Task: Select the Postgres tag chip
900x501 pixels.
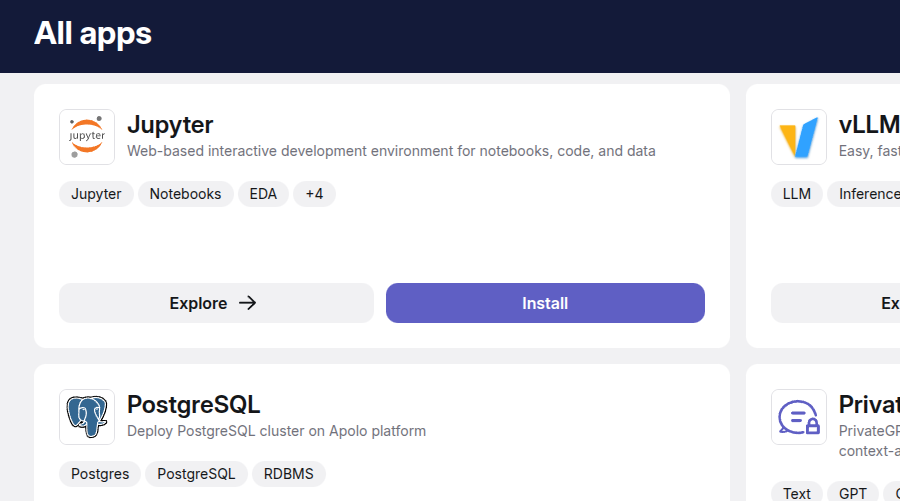Action: click(x=100, y=474)
